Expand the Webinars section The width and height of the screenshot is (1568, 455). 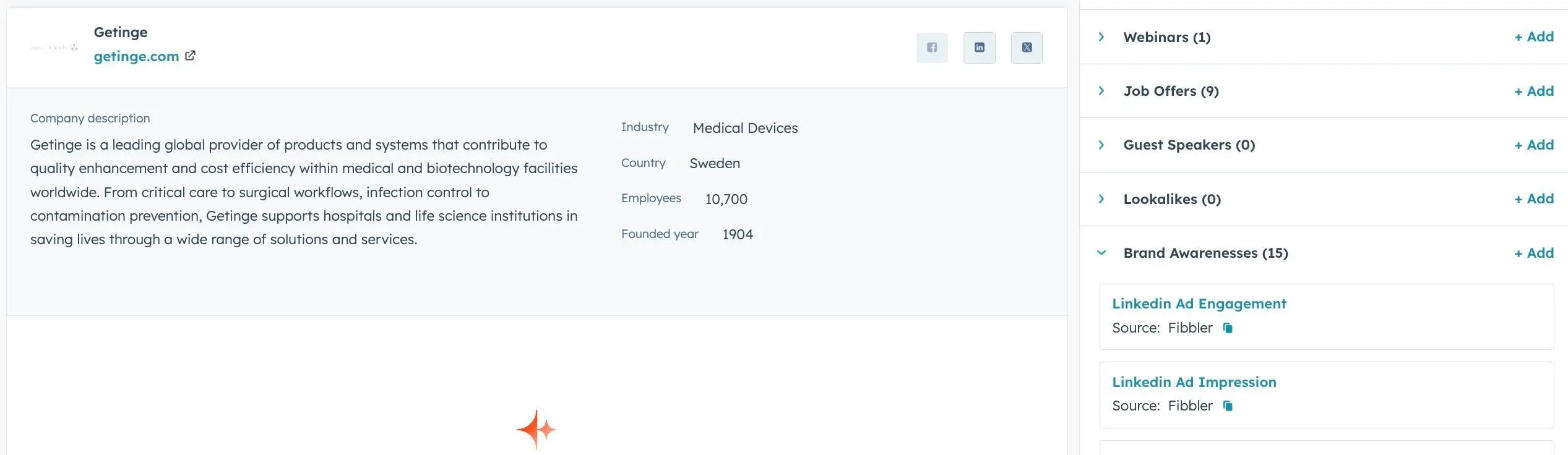point(1101,37)
